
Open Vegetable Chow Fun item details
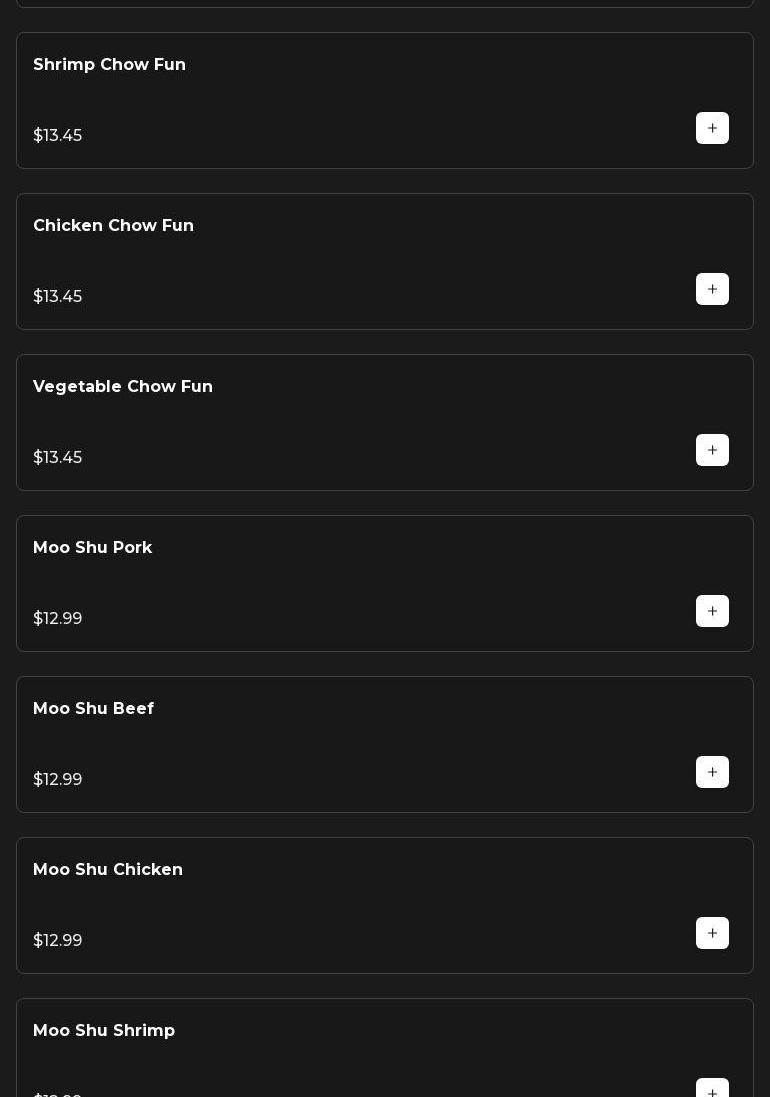123,387
